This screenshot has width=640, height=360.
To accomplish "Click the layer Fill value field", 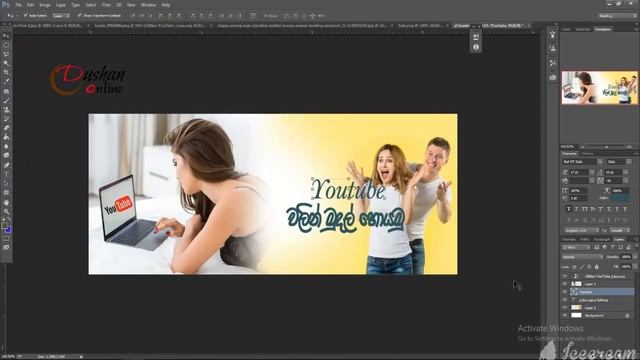I will click(625, 267).
